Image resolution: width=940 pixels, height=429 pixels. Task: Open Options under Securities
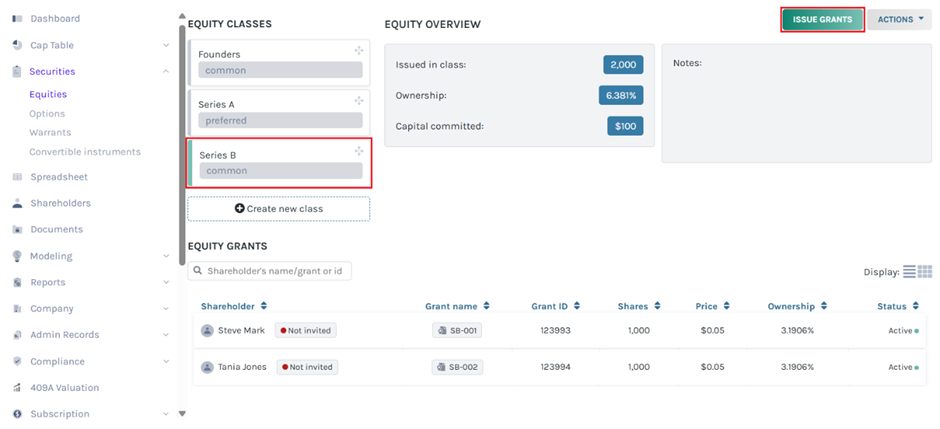click(x=47, y=113)
